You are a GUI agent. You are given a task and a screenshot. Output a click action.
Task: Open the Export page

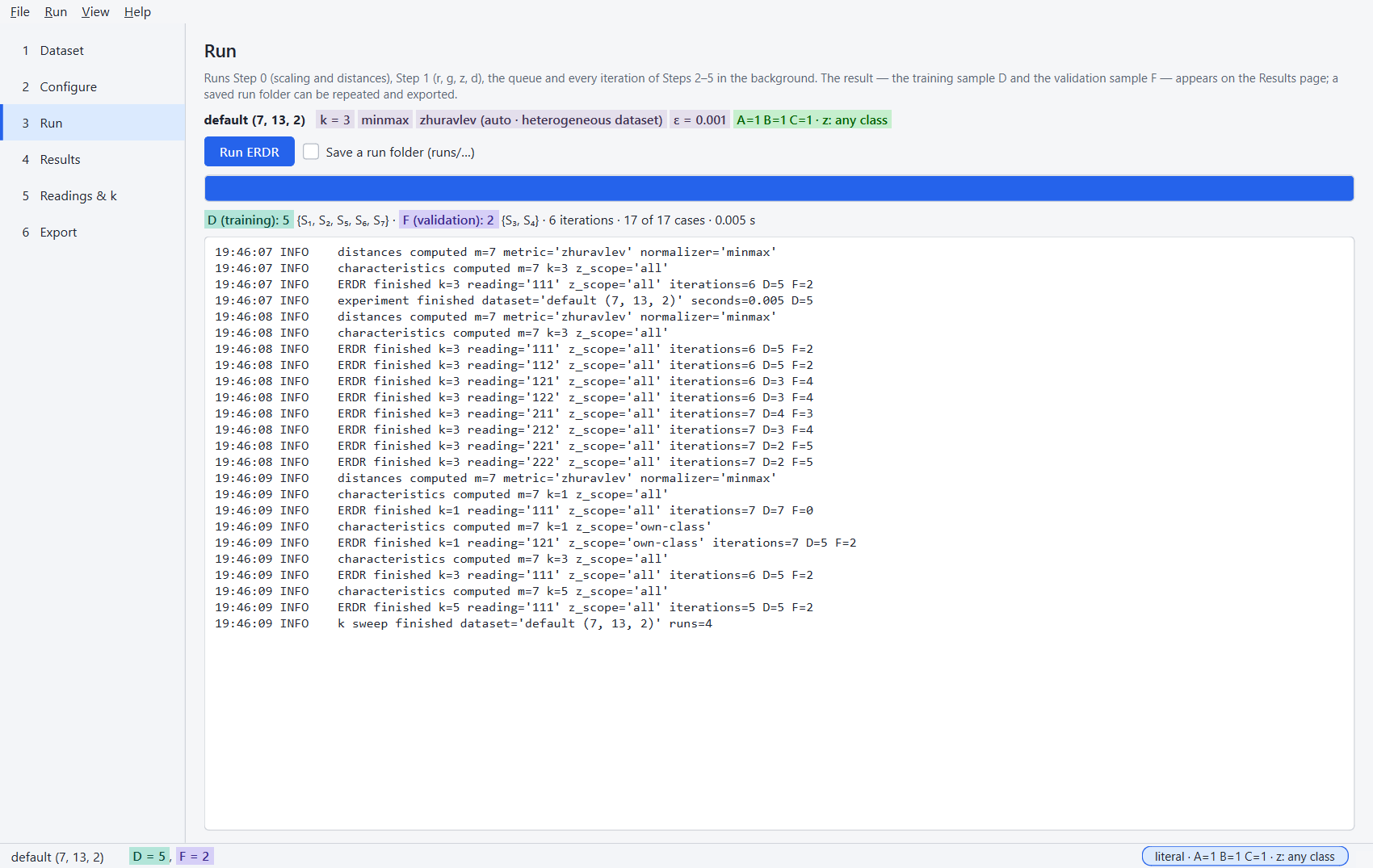[x=92, y=232]
